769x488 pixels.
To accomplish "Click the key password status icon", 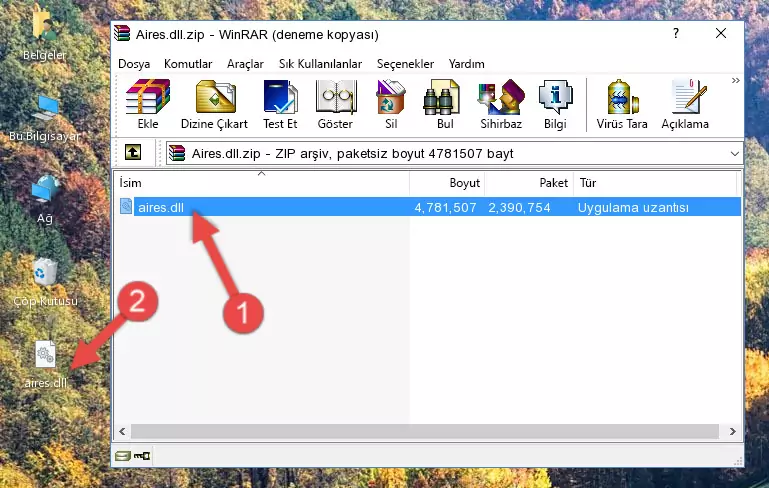I will [x=142, y=456].
